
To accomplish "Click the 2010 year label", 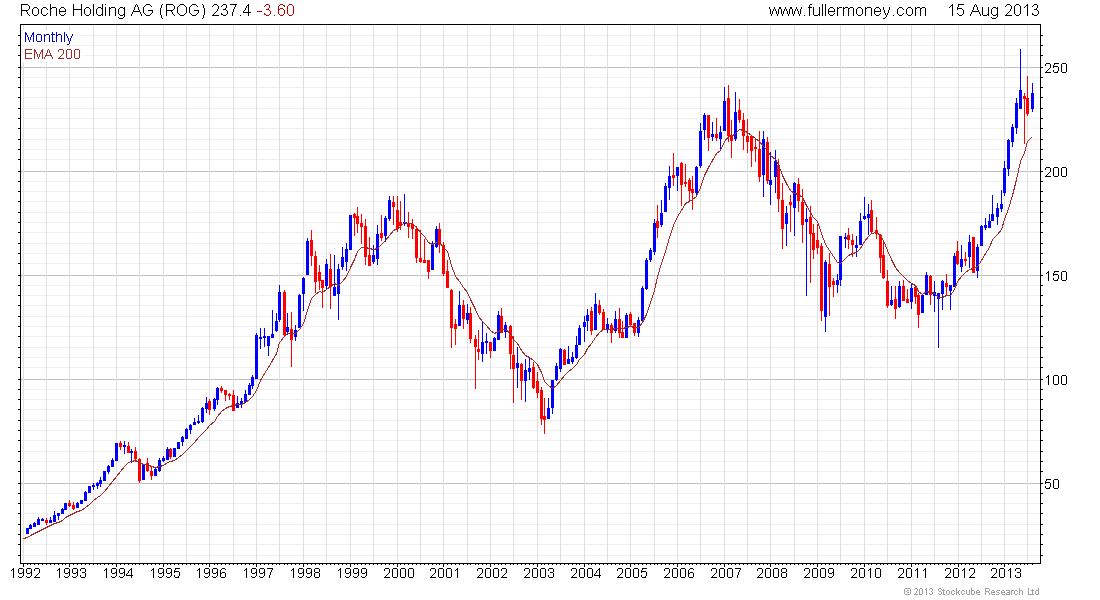I will [866, 573].
